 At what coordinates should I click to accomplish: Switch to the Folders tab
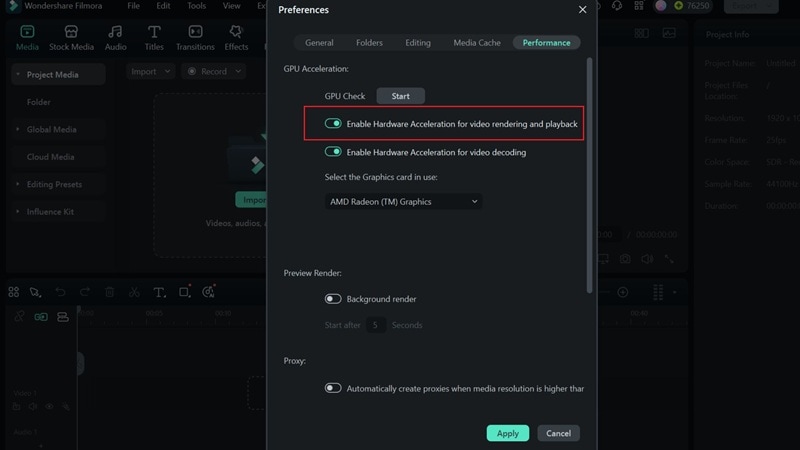click(x=369, y=43)
